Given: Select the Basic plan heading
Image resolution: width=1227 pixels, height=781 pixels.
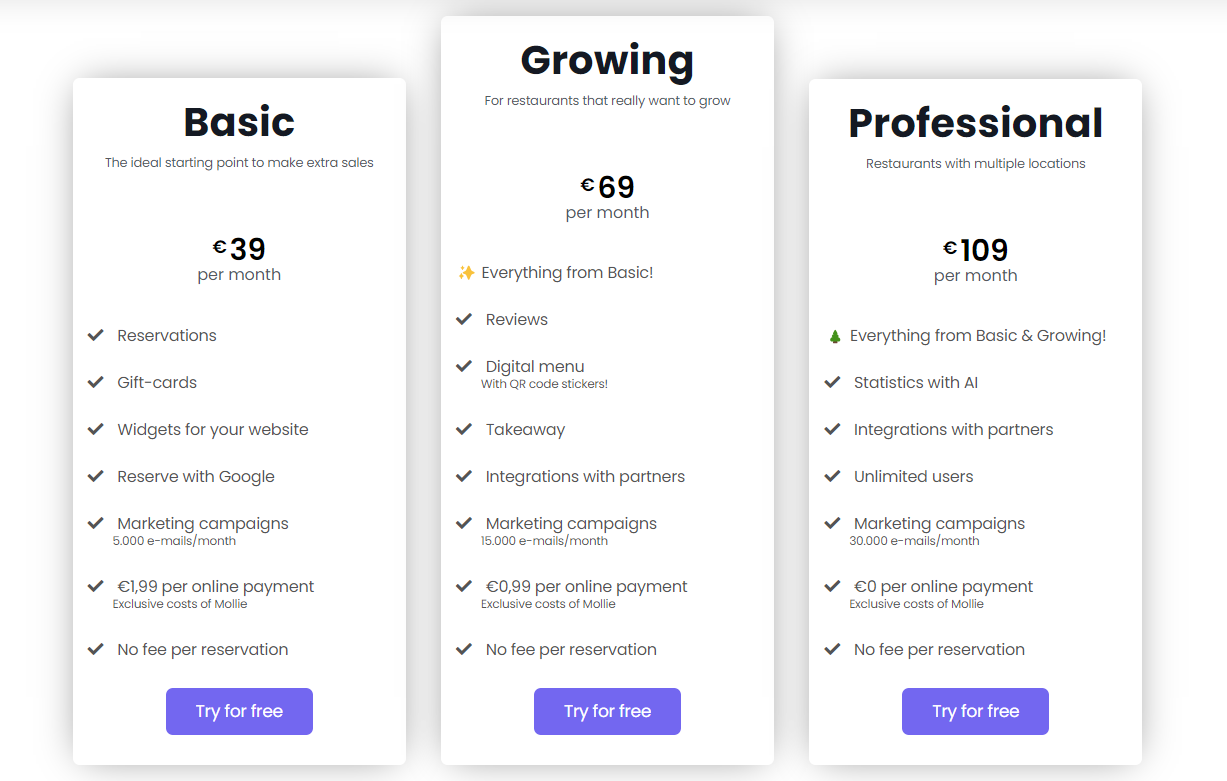Looking at the screenshot, I should coord(239,121).
